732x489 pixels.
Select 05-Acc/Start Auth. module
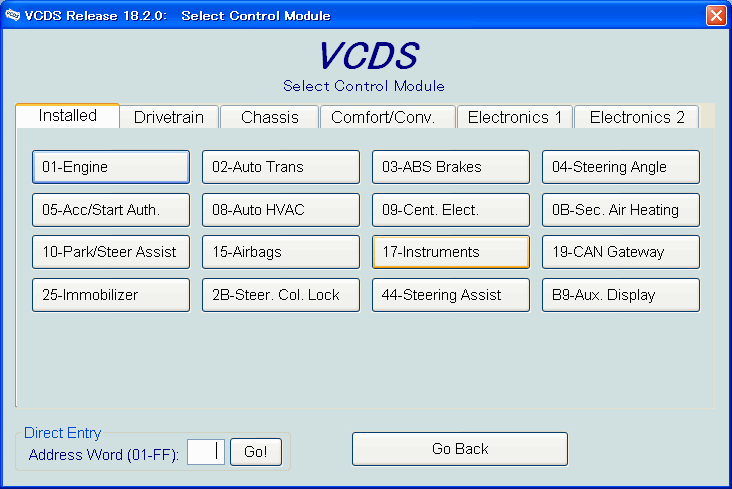pyautogui.click(x=111, y=210)
